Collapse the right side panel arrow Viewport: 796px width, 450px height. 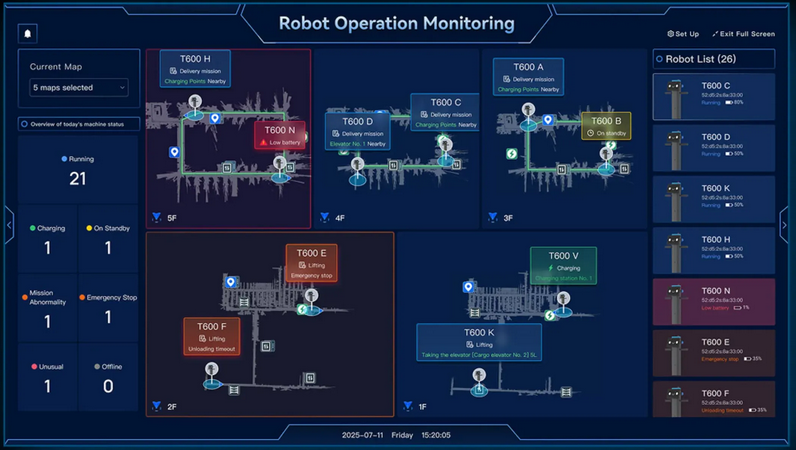(x=785, y=225)
